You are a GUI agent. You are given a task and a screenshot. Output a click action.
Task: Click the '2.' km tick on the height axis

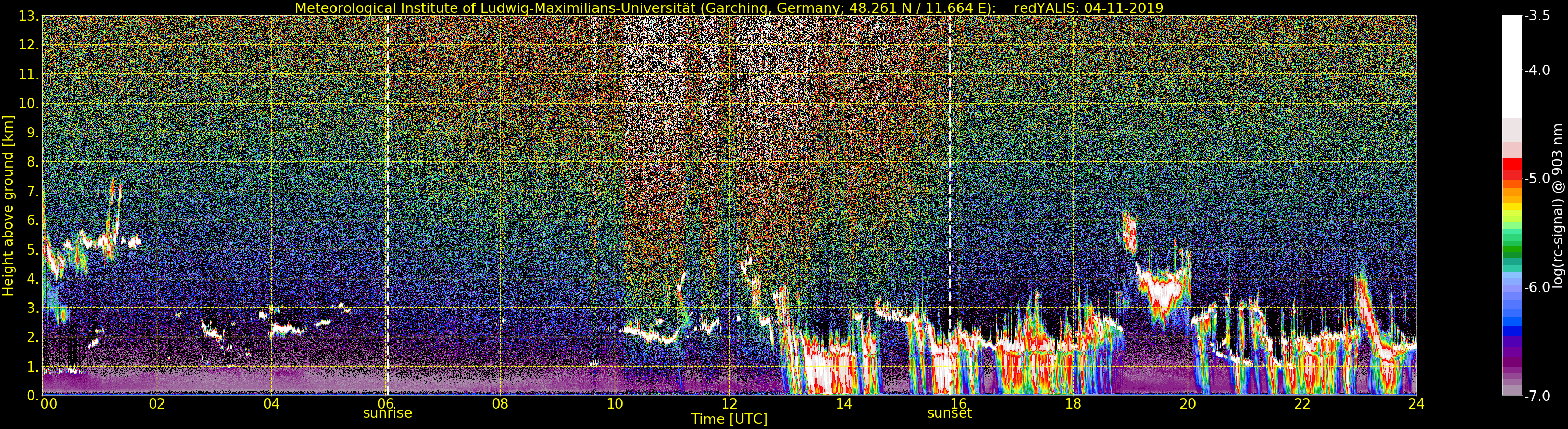(x=33, y=337)
